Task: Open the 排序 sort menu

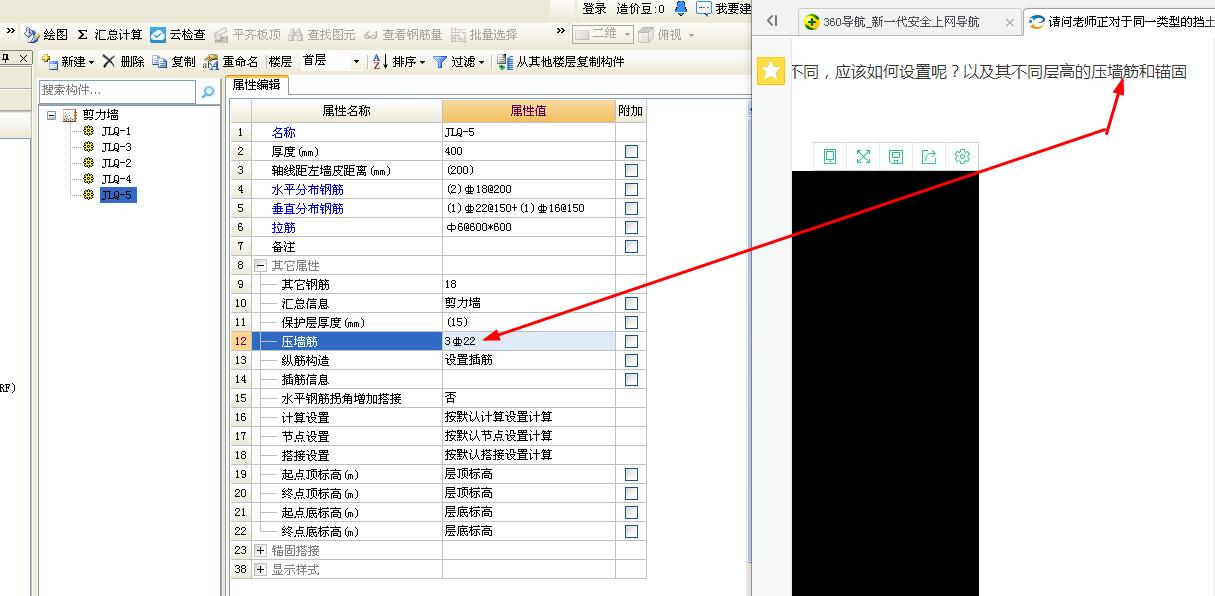Action: [x=398, y=62]
